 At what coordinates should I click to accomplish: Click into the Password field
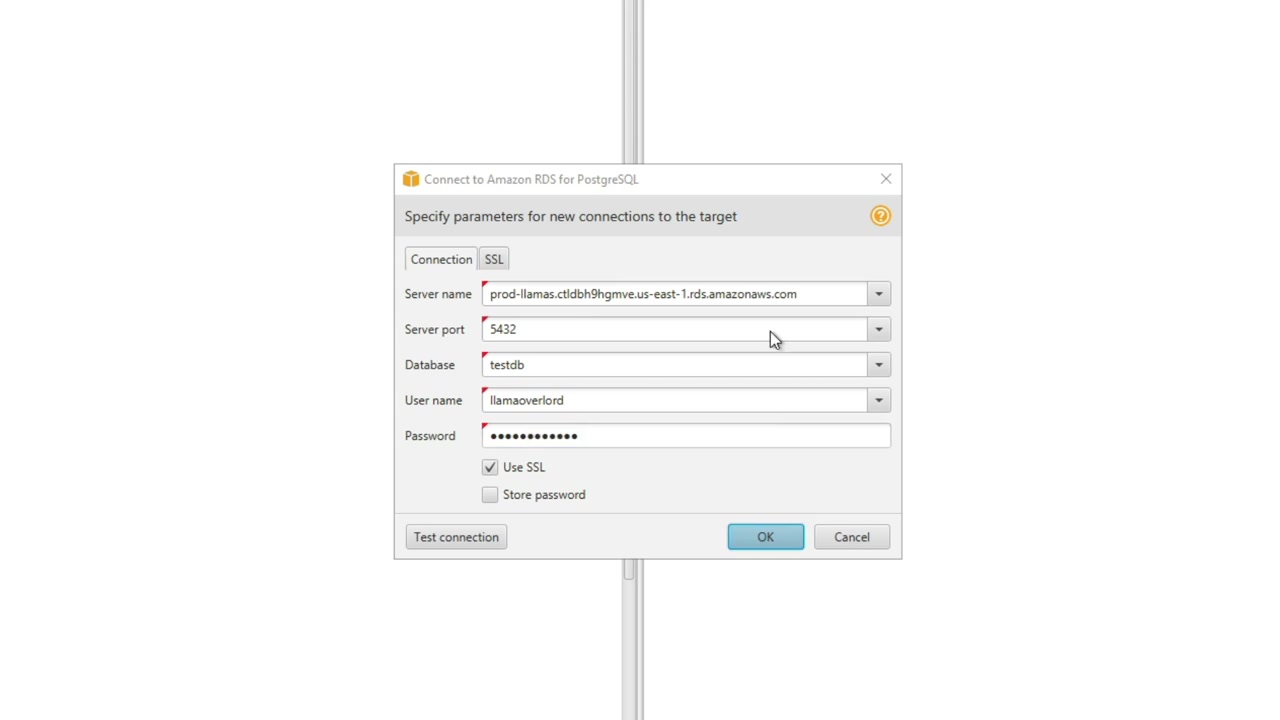[x=686, y=436]
